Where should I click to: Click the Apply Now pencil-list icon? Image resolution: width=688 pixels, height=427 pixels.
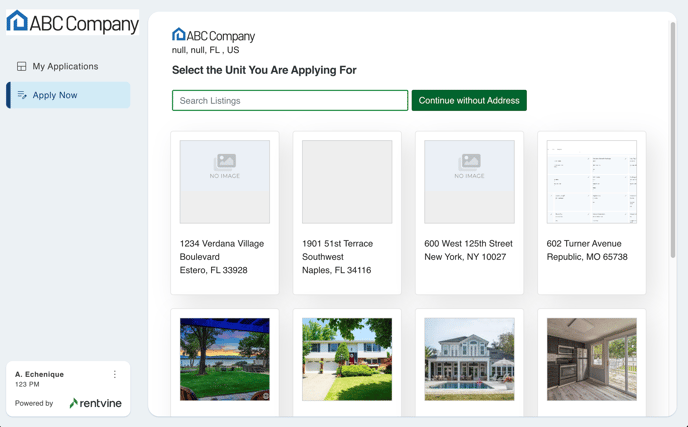tap(22, 95)
